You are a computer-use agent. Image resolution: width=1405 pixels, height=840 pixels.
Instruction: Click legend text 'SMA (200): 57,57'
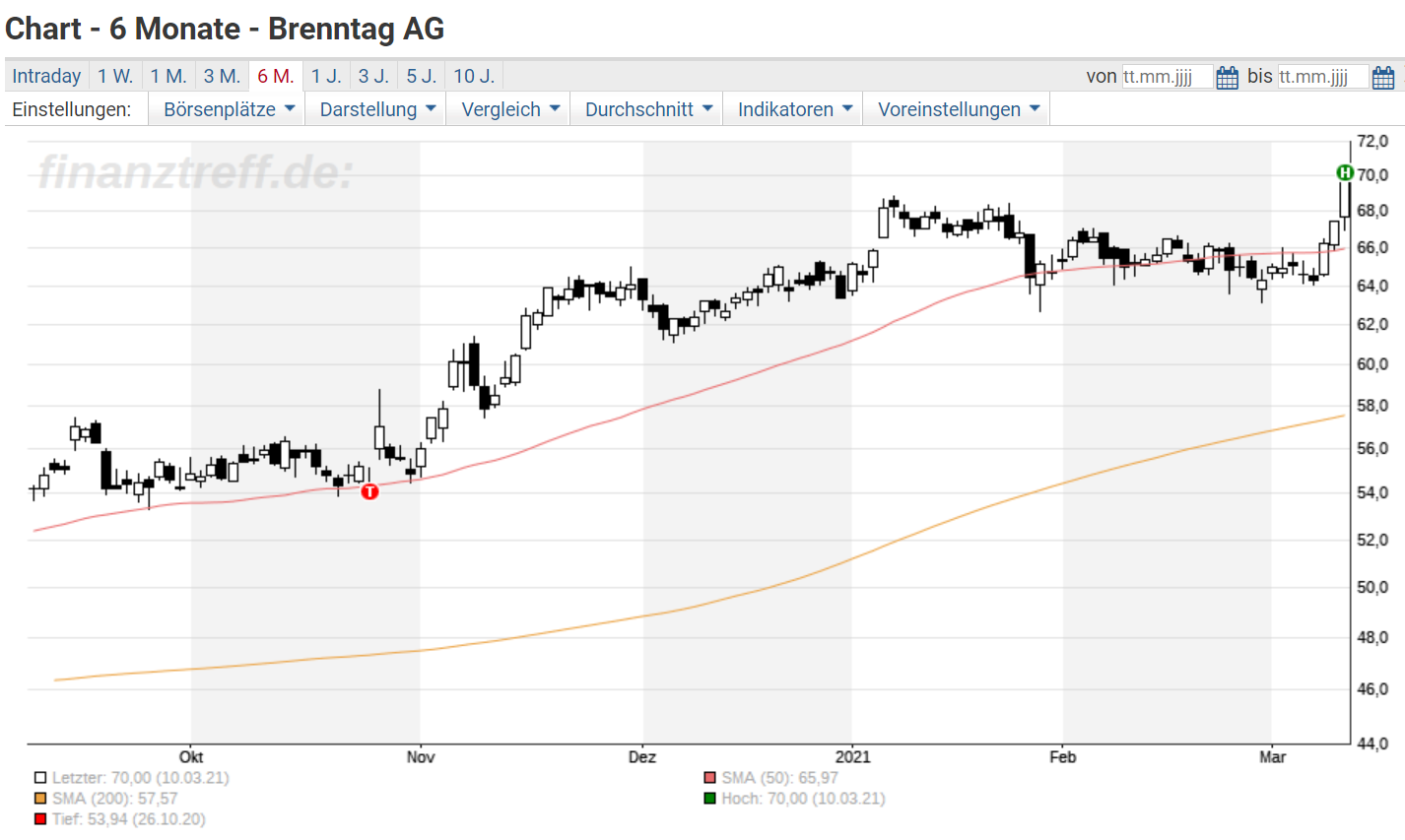[115, 799]
